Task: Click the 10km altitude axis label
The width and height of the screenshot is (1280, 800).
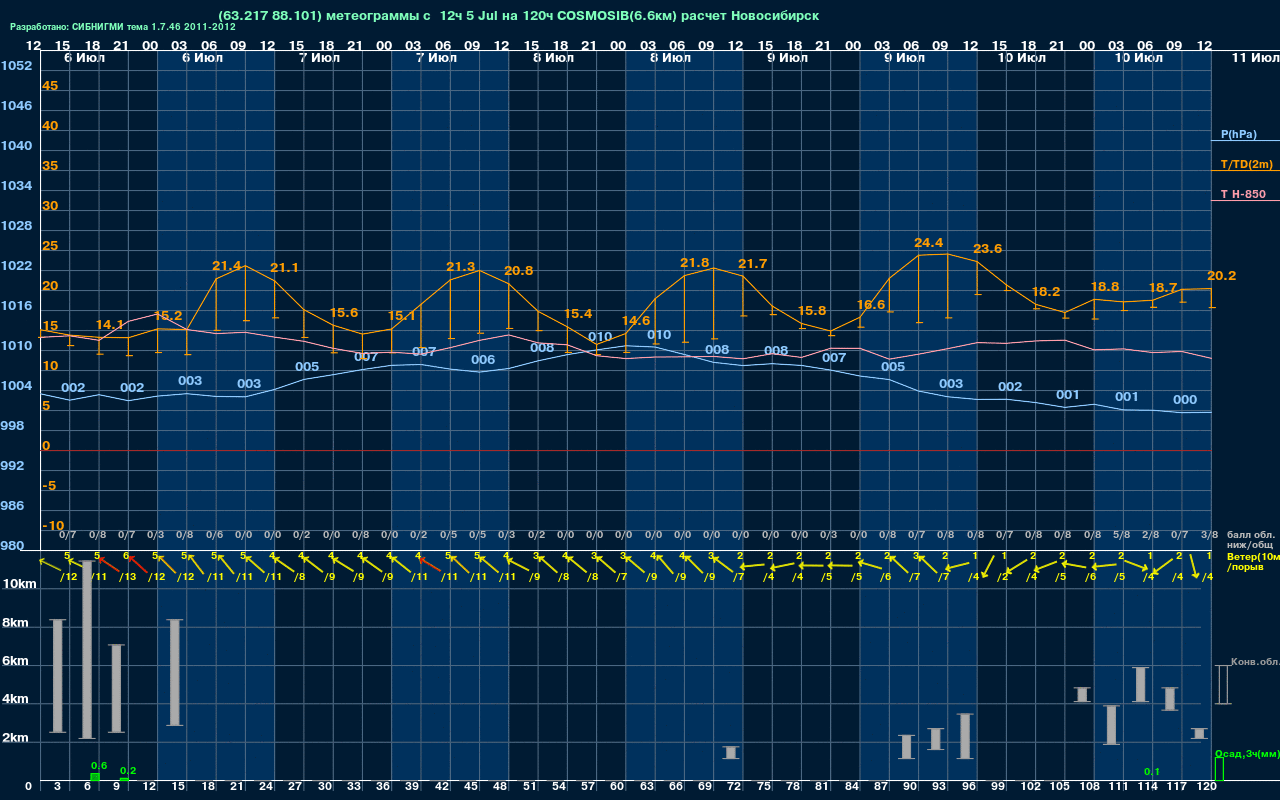Action: 18,583
